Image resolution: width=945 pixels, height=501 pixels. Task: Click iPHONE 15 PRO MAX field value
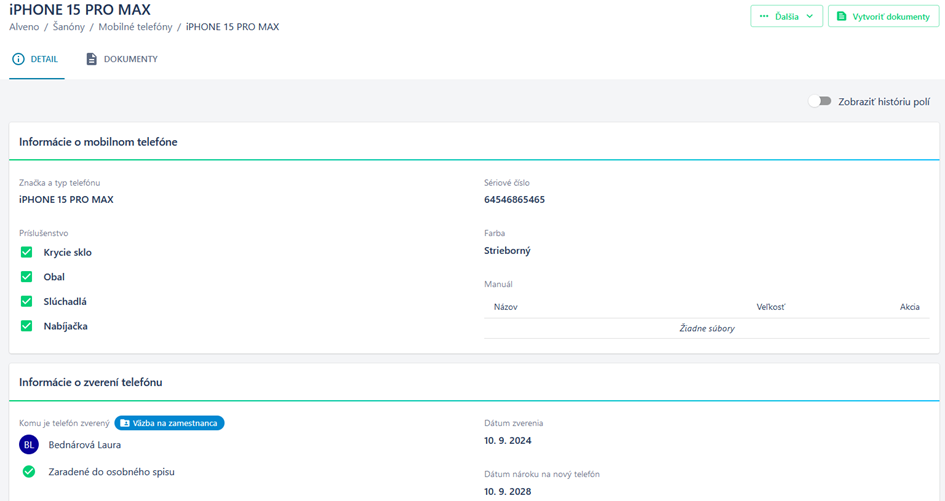[x=66, y=200]
